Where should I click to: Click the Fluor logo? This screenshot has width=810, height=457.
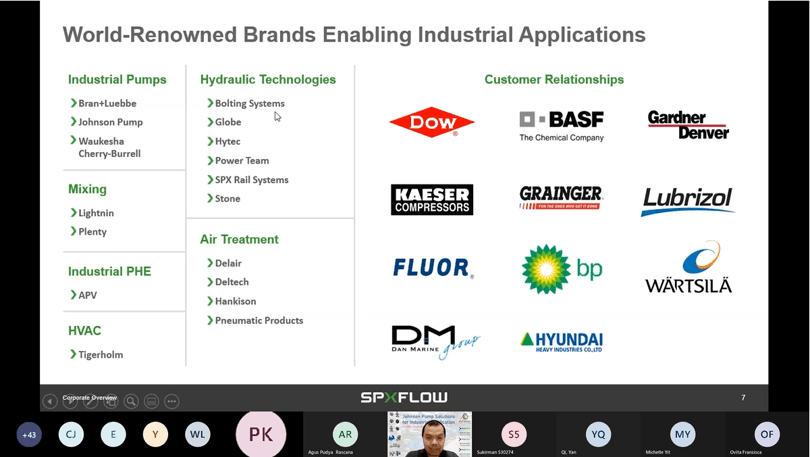click(x=433, y=268)
